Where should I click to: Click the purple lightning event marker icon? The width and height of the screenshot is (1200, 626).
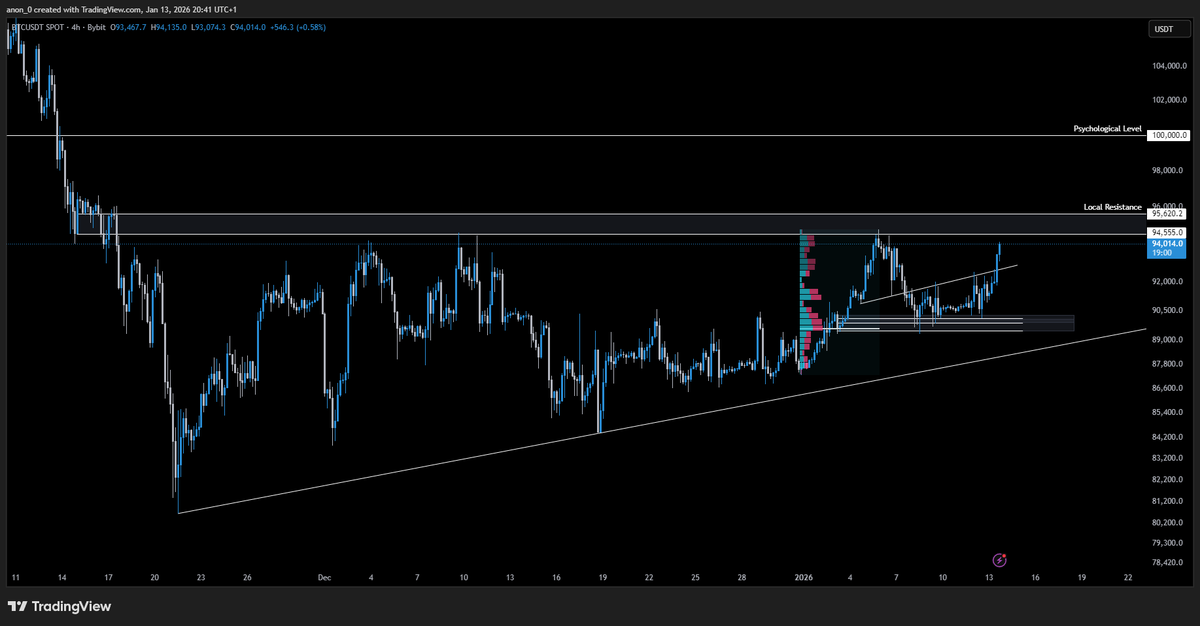pyautogui.click(x=999, y=561)
